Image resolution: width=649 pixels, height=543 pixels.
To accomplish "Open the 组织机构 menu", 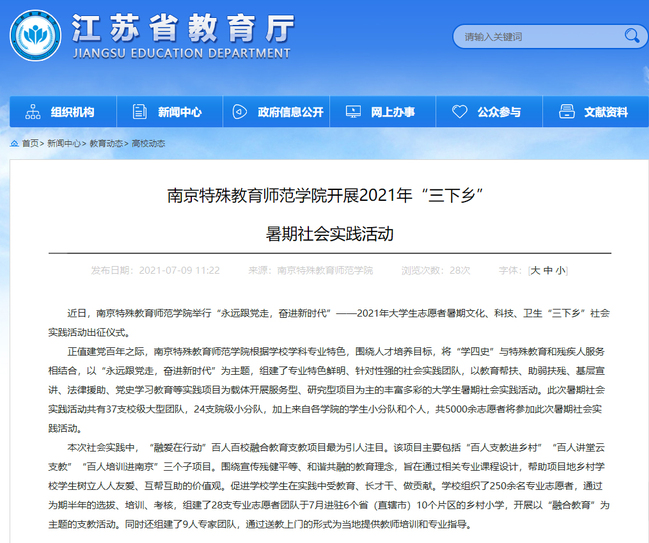I will (63, 112).
